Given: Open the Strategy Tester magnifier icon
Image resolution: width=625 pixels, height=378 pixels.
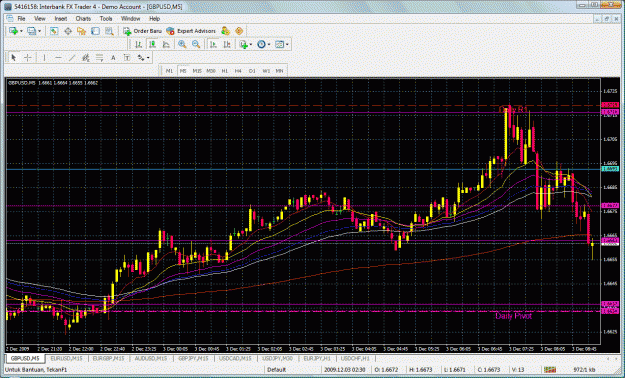Looking at the screenshot, I should click(109, 31).
